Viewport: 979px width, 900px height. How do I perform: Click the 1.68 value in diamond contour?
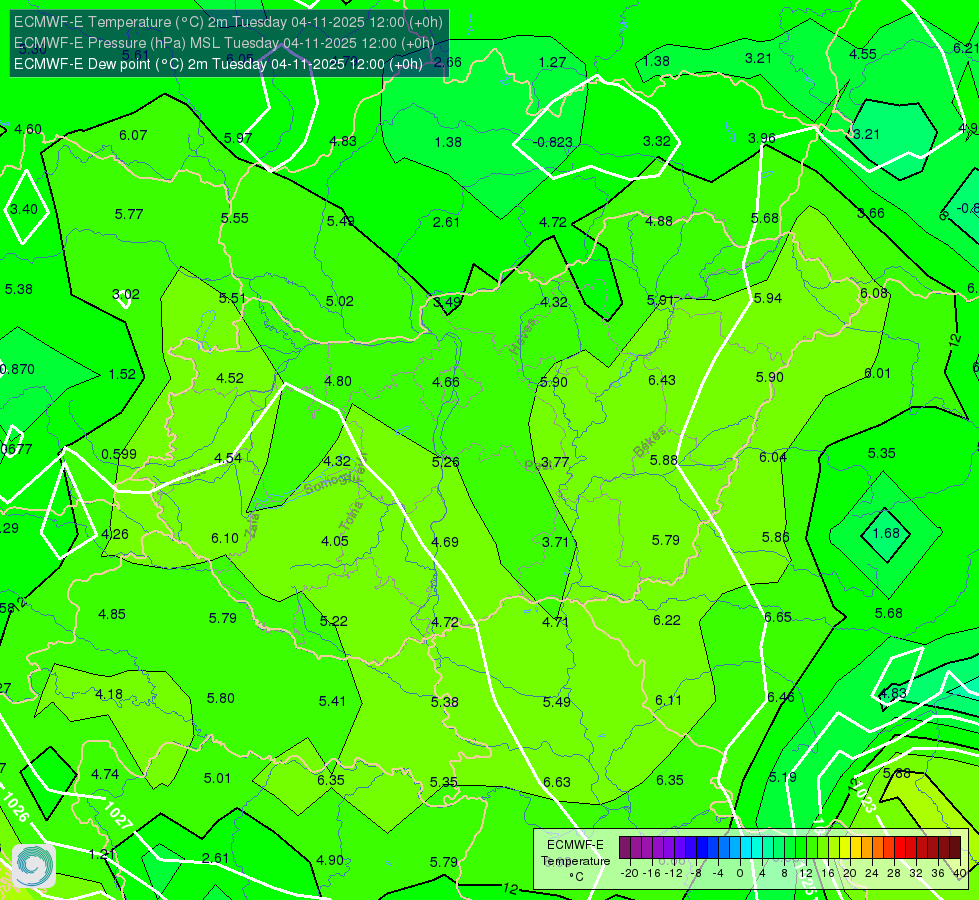click(x=886, y=533)
